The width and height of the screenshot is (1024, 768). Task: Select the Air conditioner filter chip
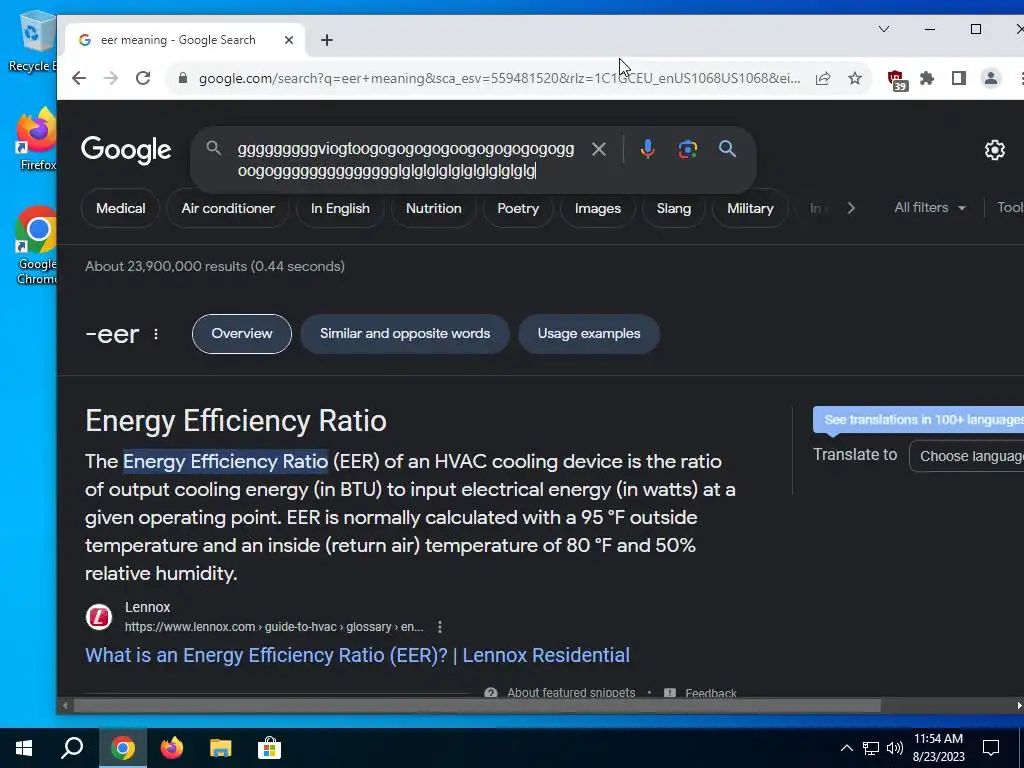(x=228, y=208)
